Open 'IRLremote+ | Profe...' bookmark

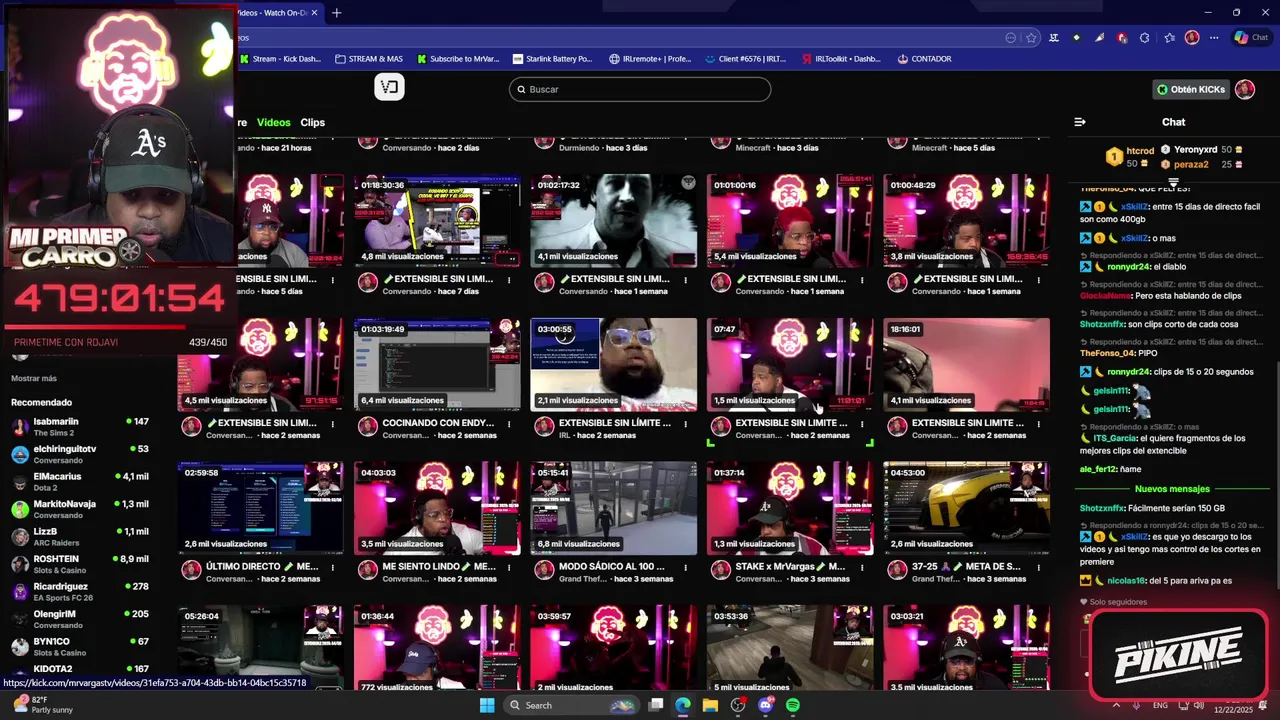pos(650,59)
